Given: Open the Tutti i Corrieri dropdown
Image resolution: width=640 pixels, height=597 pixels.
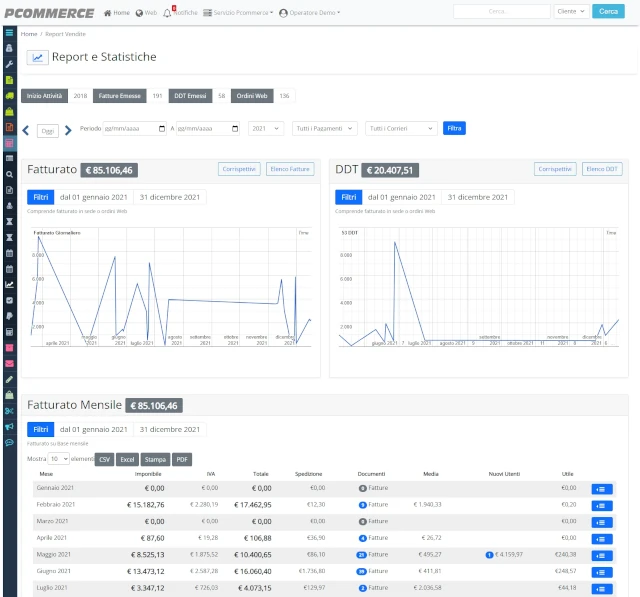Looking at the screenshot, I should (x=401, y=129).
